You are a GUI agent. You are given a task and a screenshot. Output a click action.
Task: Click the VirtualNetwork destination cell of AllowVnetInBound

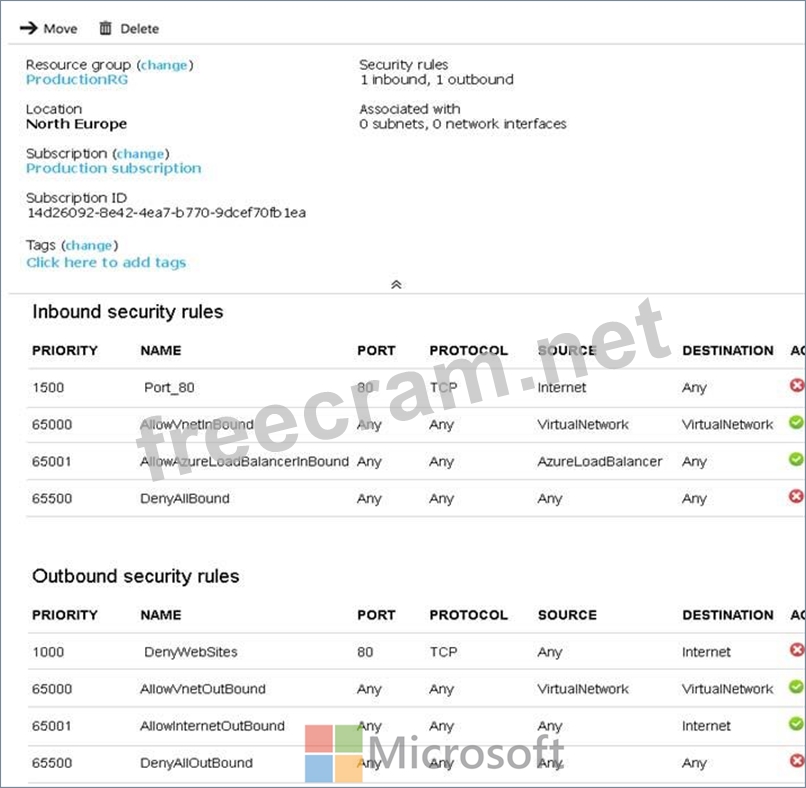[x=728, y=425]
